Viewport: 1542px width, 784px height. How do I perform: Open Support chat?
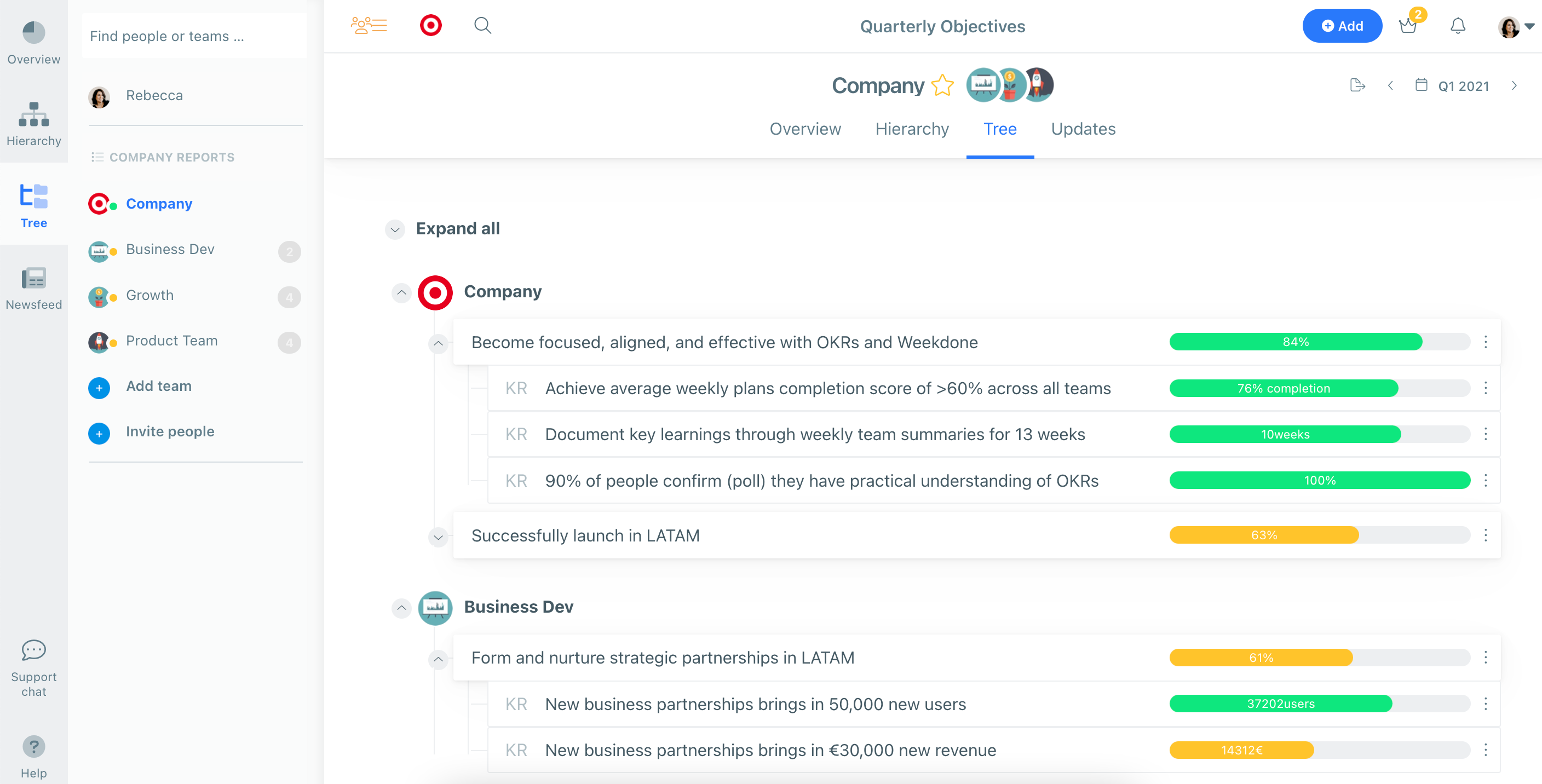pyautogui.click(x=33, y=664)
